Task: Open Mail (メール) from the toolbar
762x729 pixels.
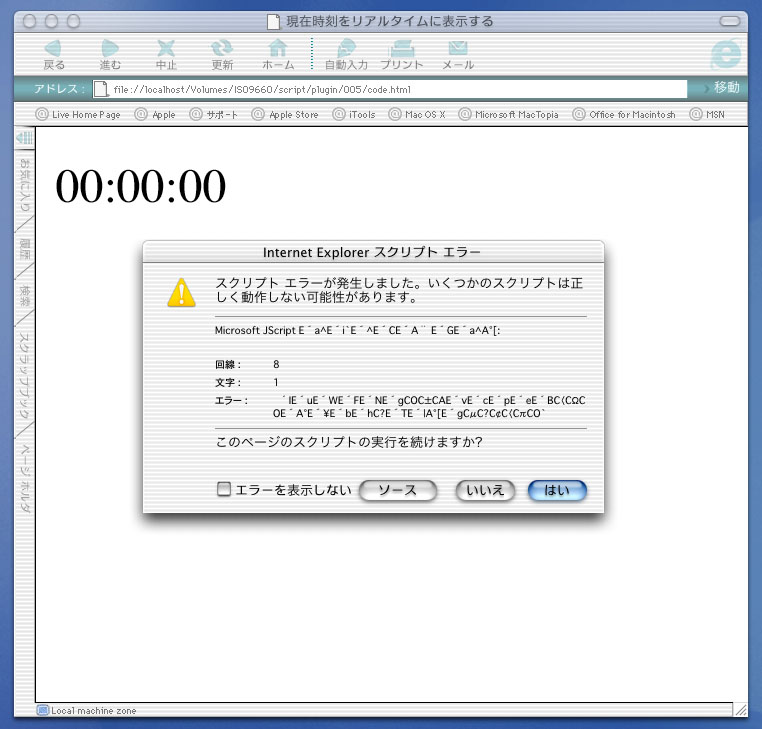Action: [x=458, y=48]
